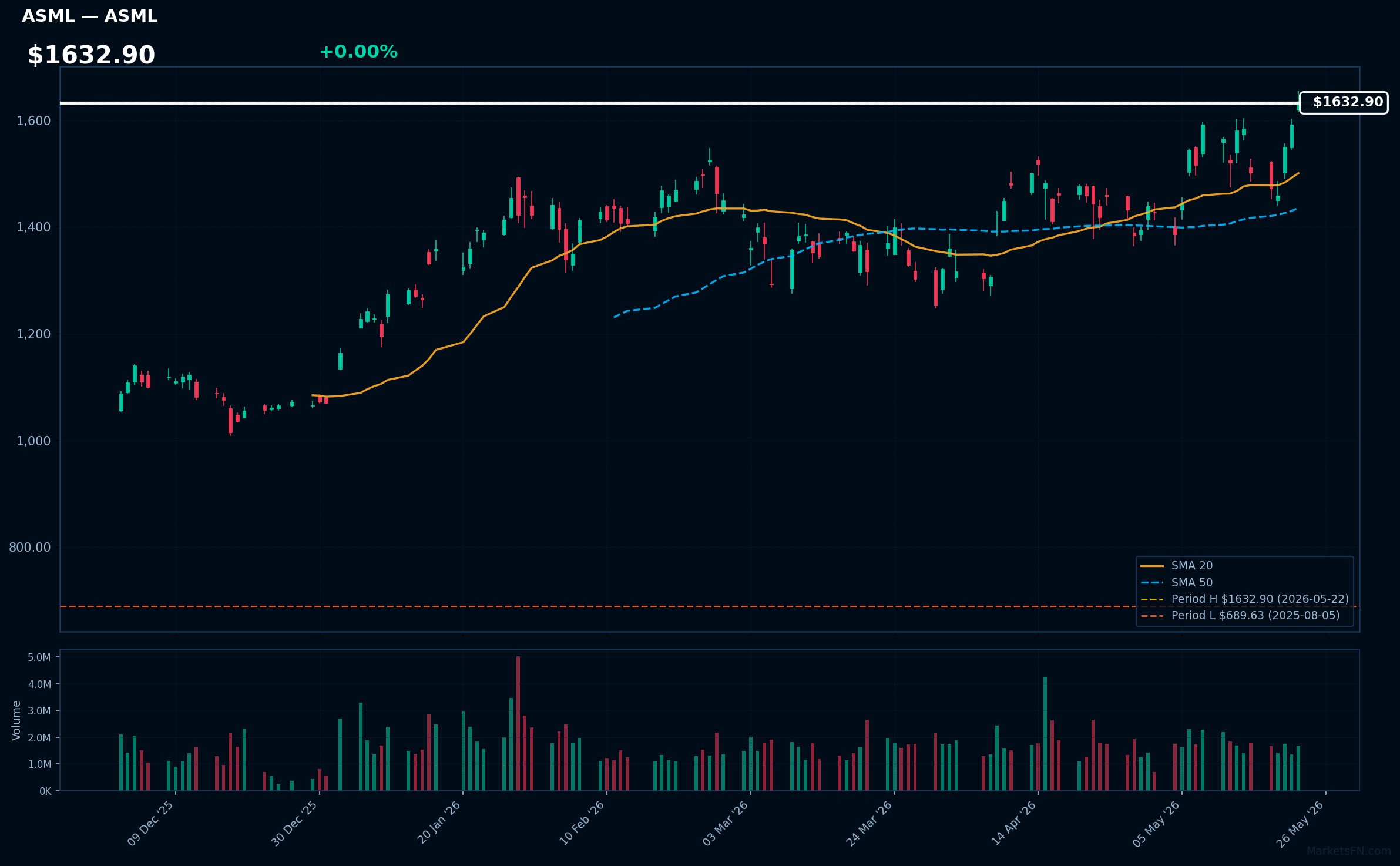The width and height of the screenshot is (1400, 866).
Task: Click the 4.0M volume axis label
Action: pos(39,684)
